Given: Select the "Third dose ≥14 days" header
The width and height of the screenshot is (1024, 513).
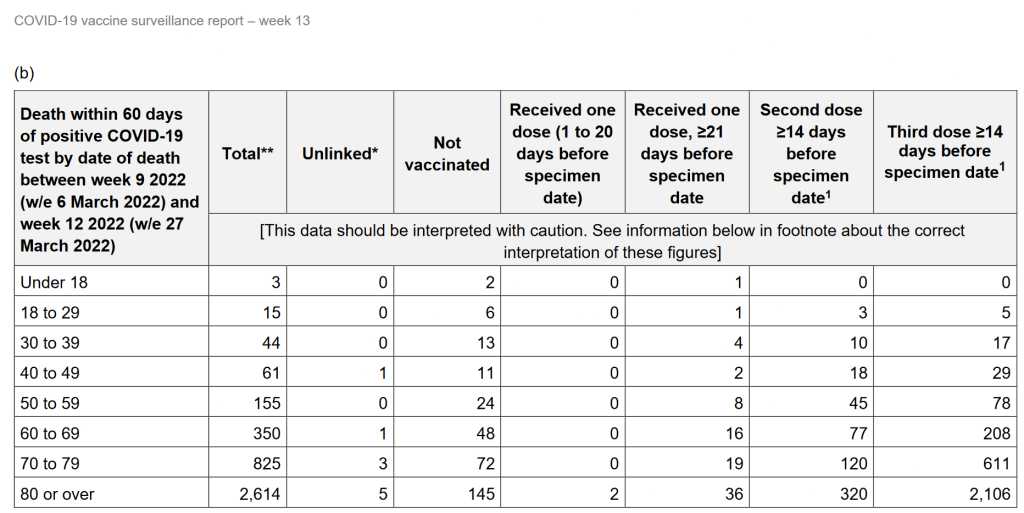Looking at the screenshot, I should coord(944,152).
